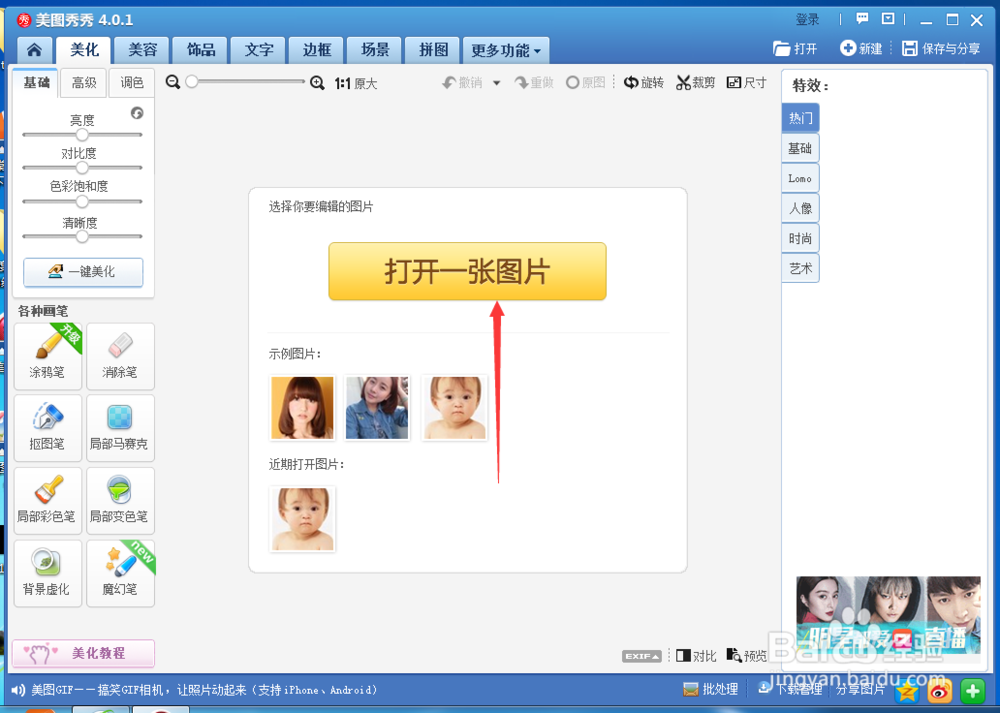This screenshot has height=713, width=1000.
Task: Click the 旋转 rotate tool
Action: (644, 83)
